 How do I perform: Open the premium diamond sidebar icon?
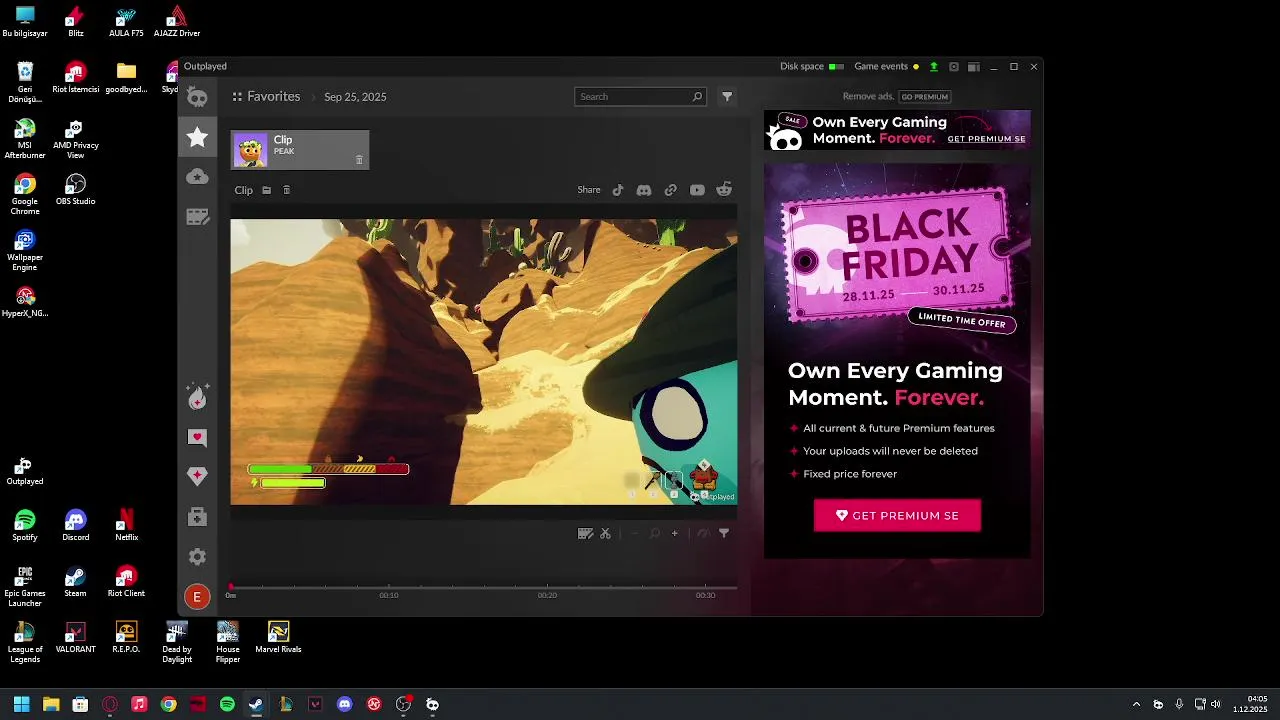click(197, 477)
